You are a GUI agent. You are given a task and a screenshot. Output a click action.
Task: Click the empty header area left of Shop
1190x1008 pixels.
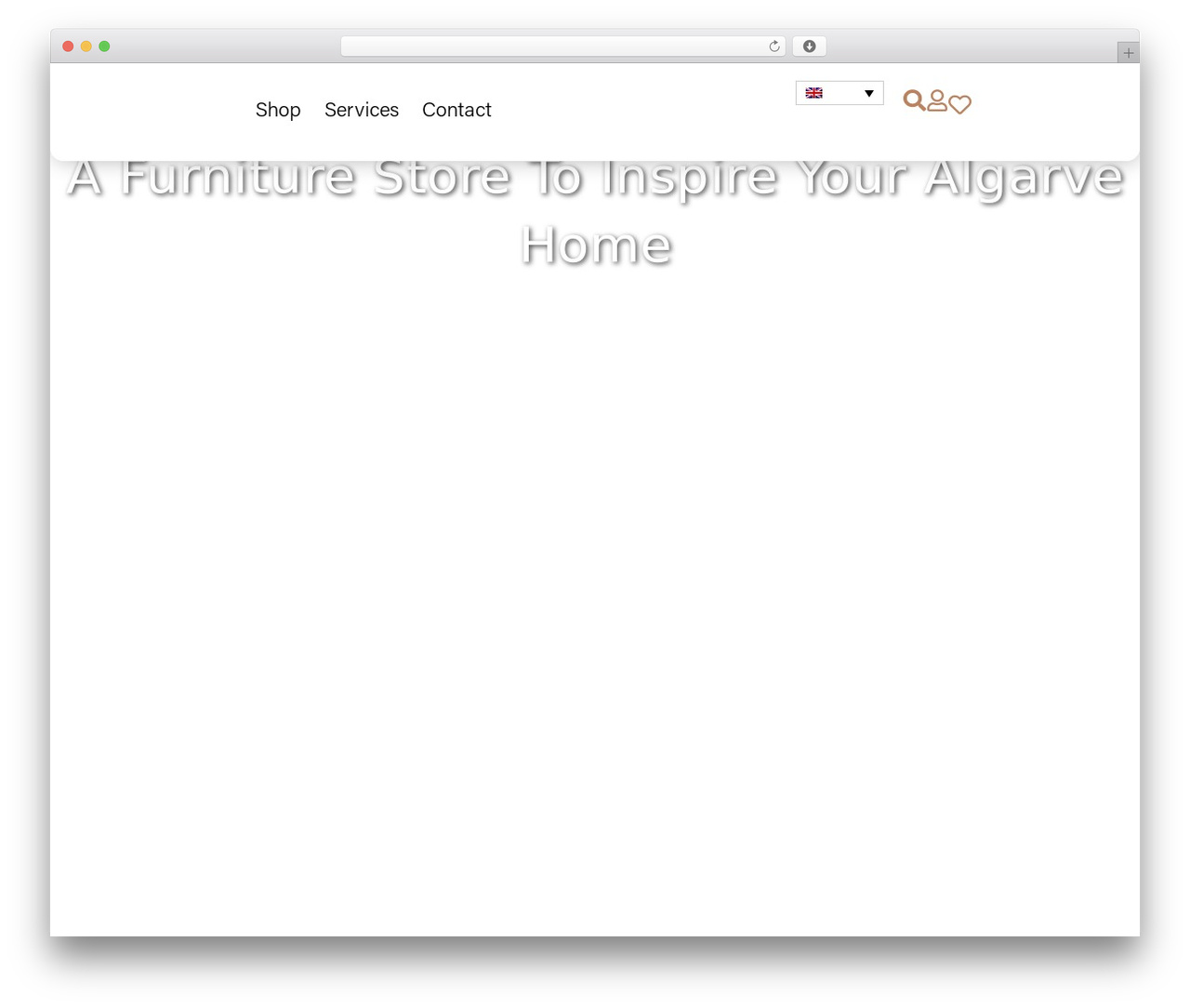pos(149,110)
